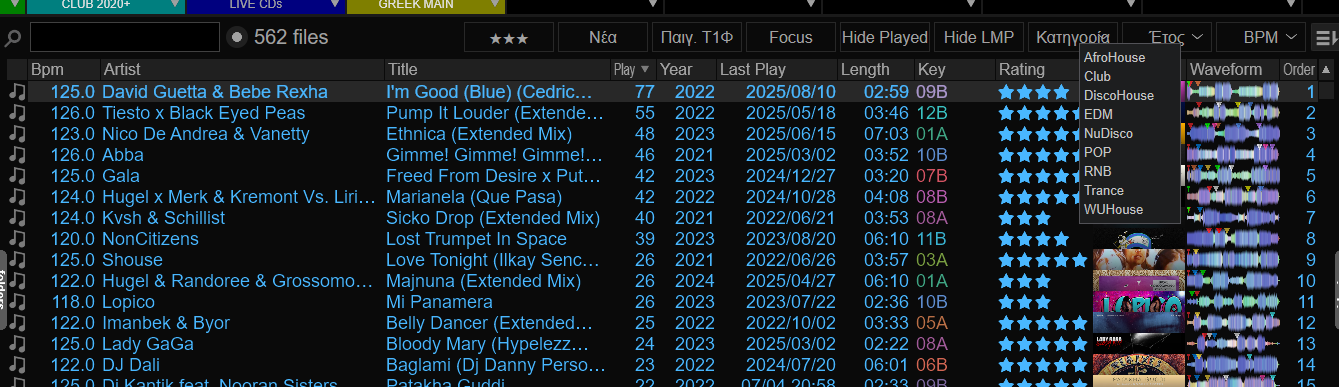Click the music note icon for Abba
Viewport: 1339px width, 387px height.
[x=17, y=154]
